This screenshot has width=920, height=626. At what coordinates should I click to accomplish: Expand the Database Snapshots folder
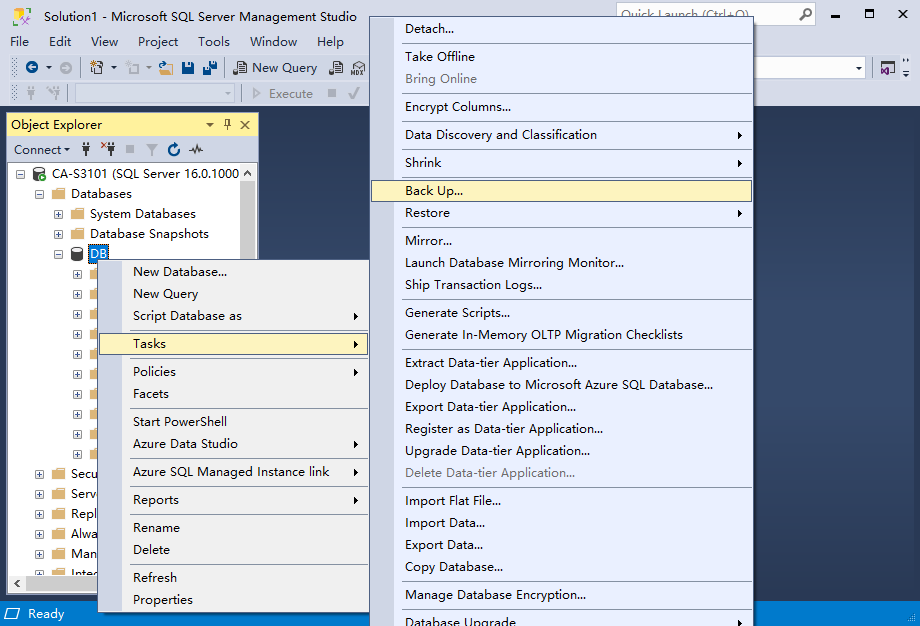(59, 234)
